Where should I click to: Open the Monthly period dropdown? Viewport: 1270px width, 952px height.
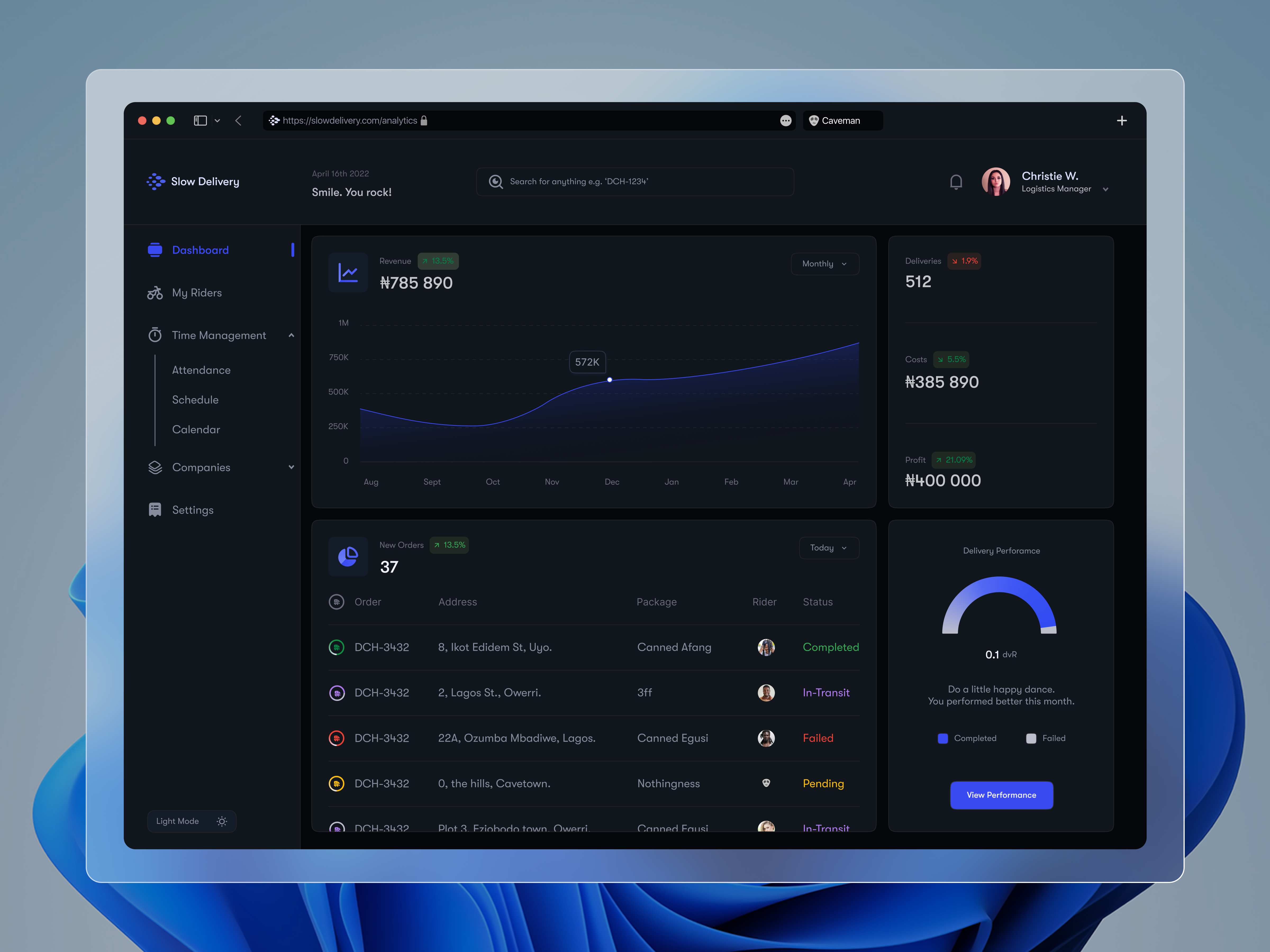(x=824, y=264)
